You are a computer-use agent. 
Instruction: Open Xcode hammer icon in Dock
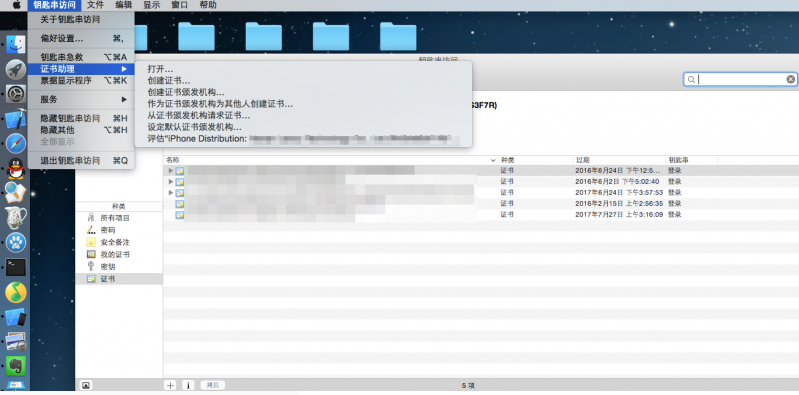coord(16,119)
